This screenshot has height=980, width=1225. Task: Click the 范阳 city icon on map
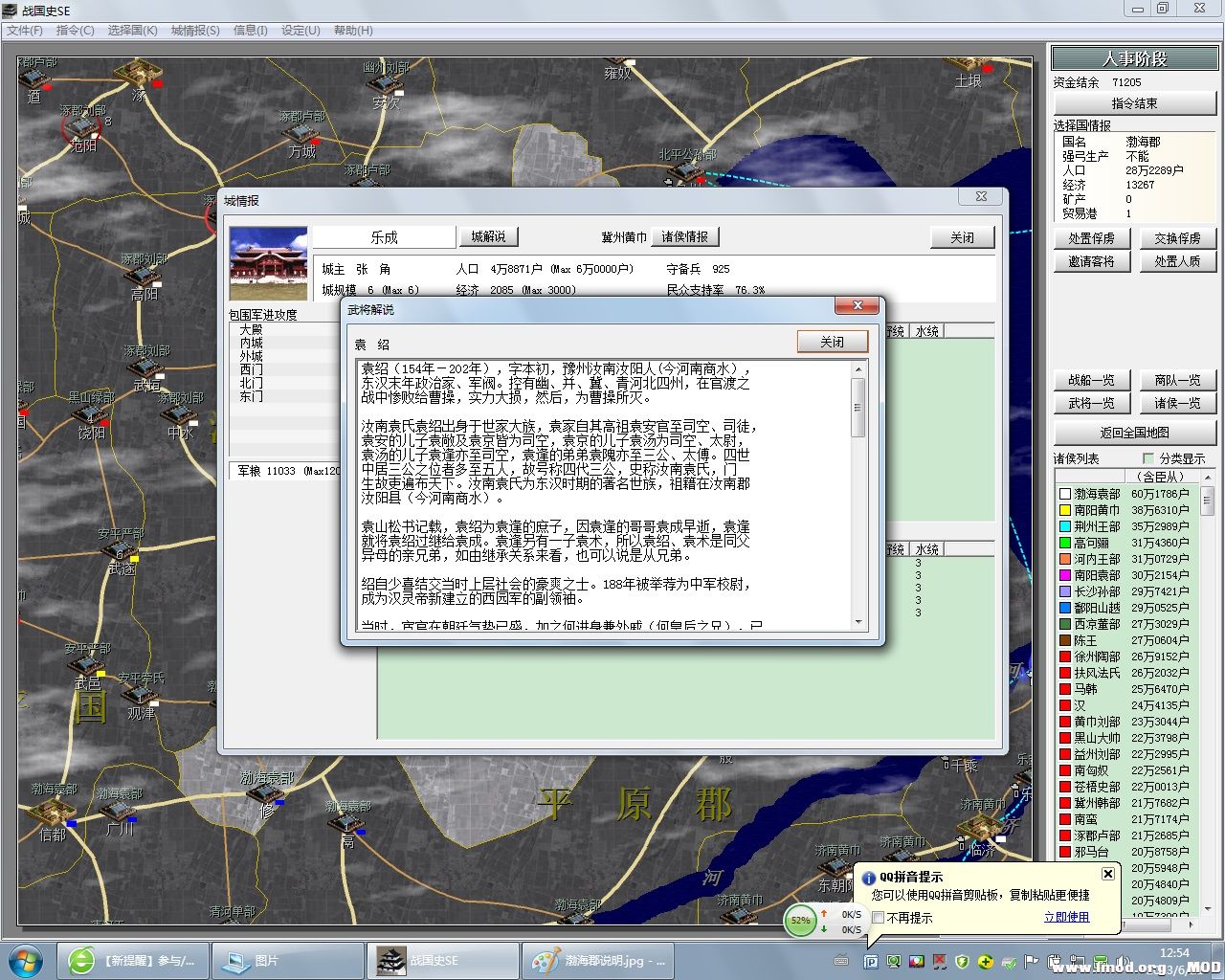[82, 126]
